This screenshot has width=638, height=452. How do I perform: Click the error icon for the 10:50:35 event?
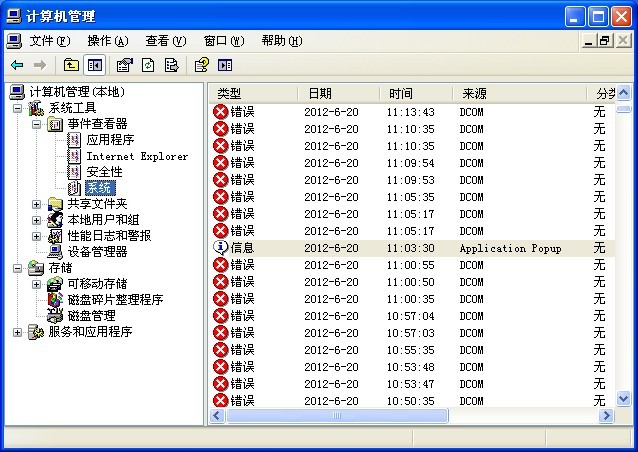pos(221,400)
